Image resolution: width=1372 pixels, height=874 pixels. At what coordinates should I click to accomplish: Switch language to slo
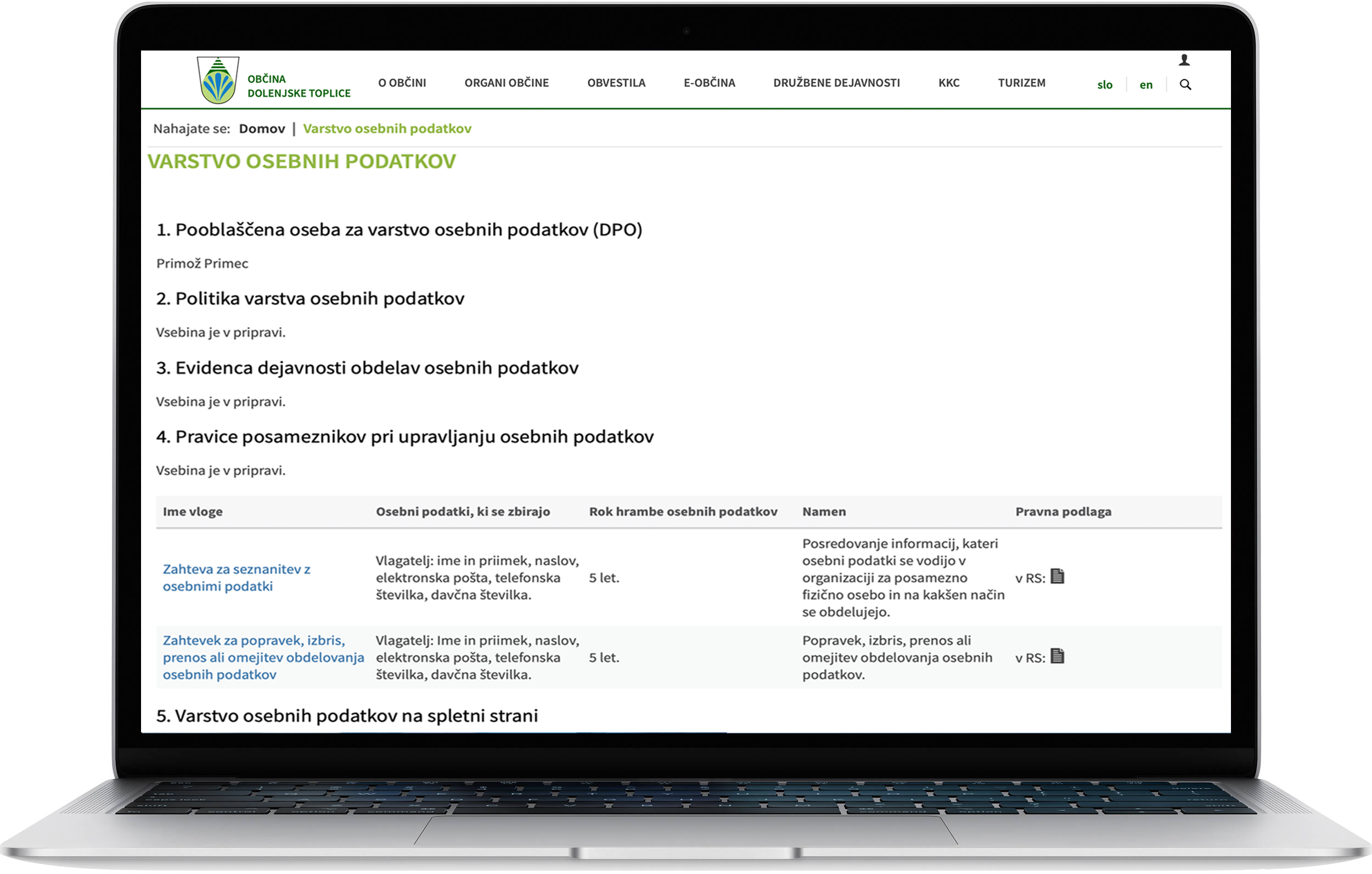(x=1104, y=85)
